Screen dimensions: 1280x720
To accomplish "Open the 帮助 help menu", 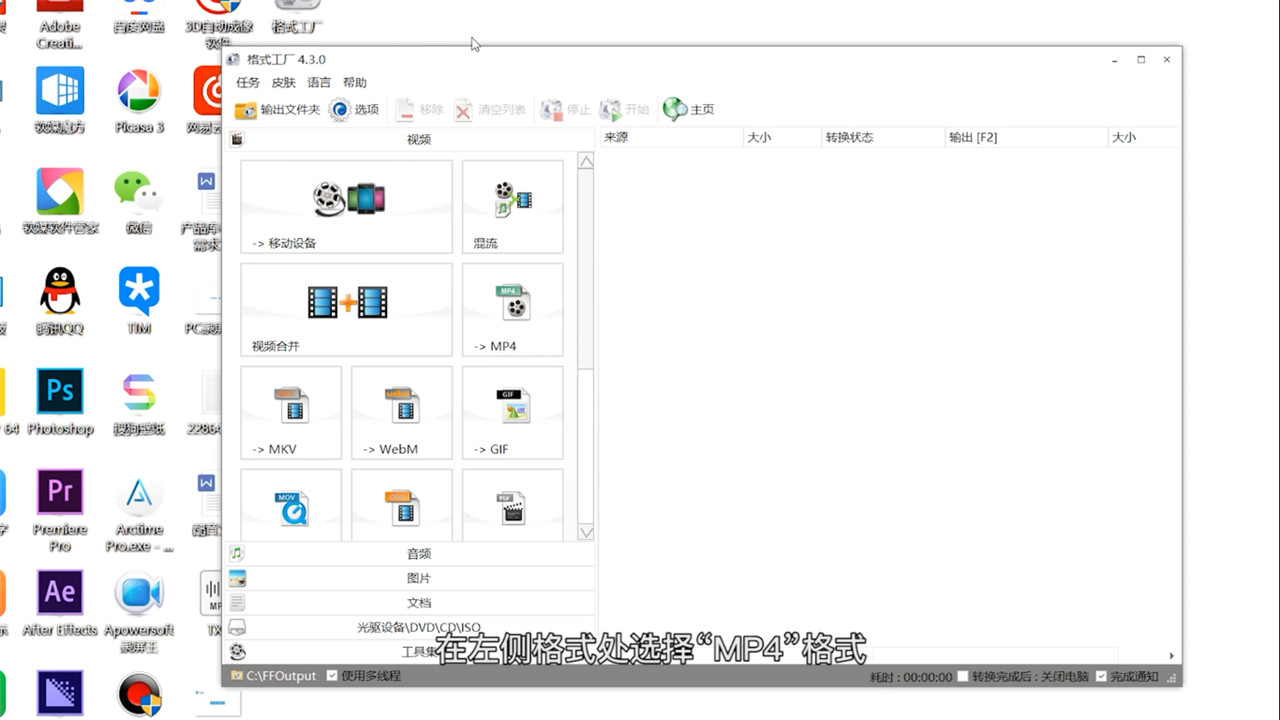I will [x=355, y=83].
